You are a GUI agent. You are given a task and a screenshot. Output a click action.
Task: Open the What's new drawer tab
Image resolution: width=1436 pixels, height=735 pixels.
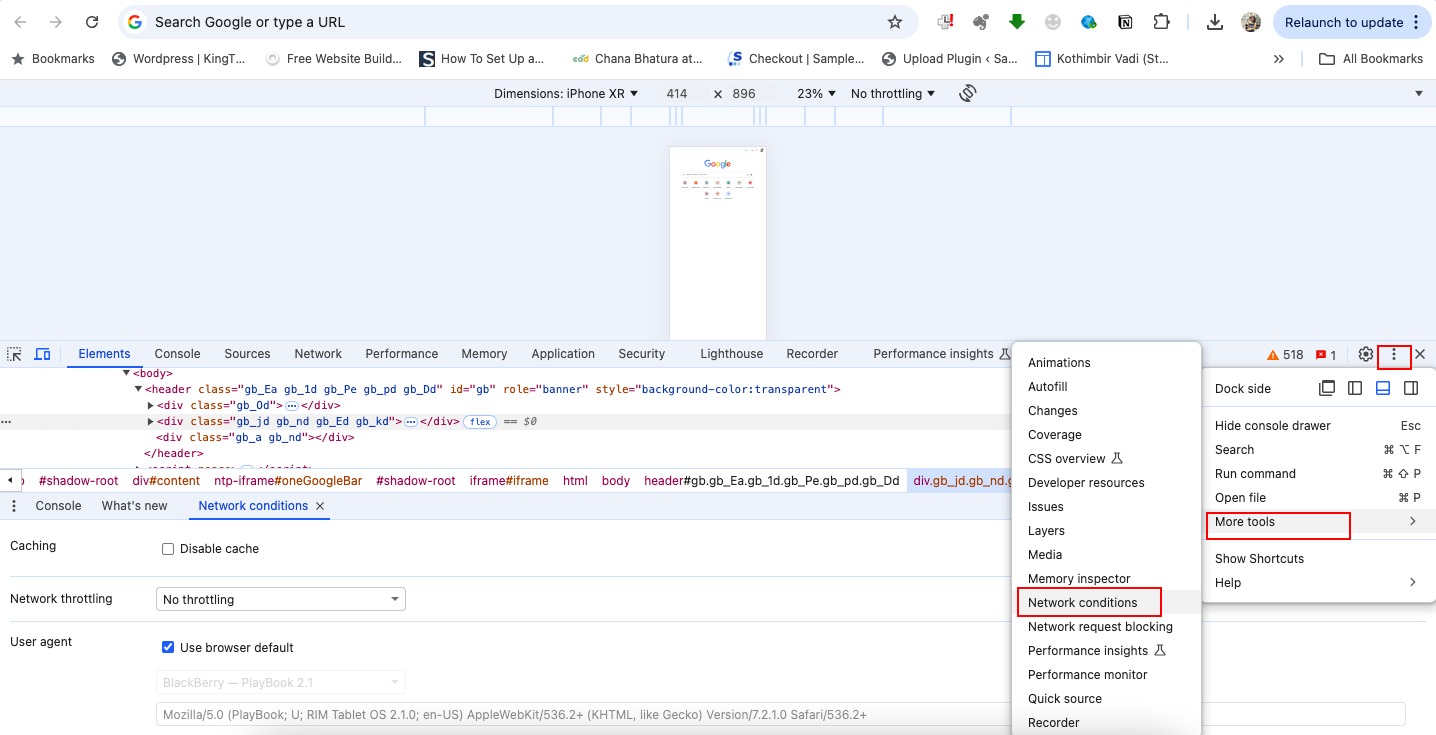tap(135, 506)
